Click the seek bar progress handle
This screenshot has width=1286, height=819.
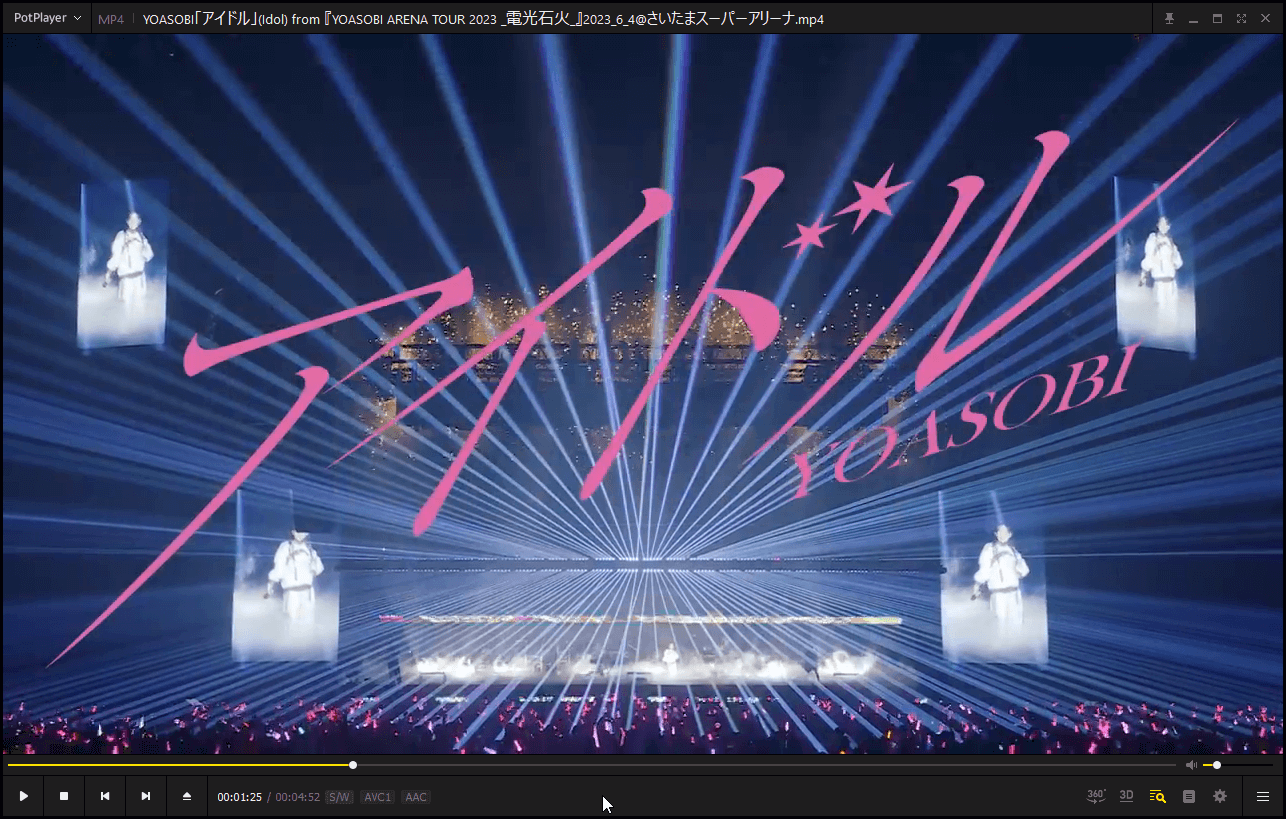click(353, 765)
